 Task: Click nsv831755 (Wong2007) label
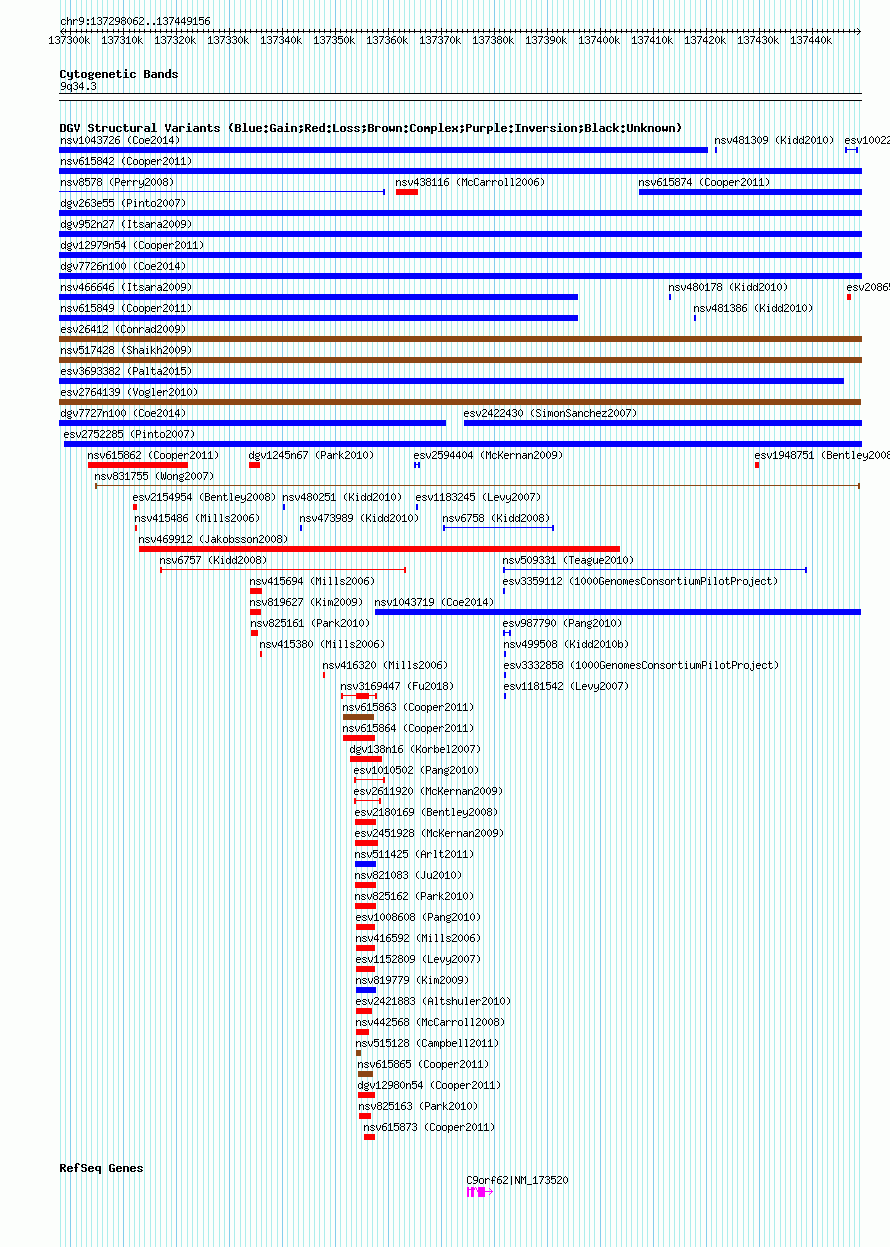[154, 476]
